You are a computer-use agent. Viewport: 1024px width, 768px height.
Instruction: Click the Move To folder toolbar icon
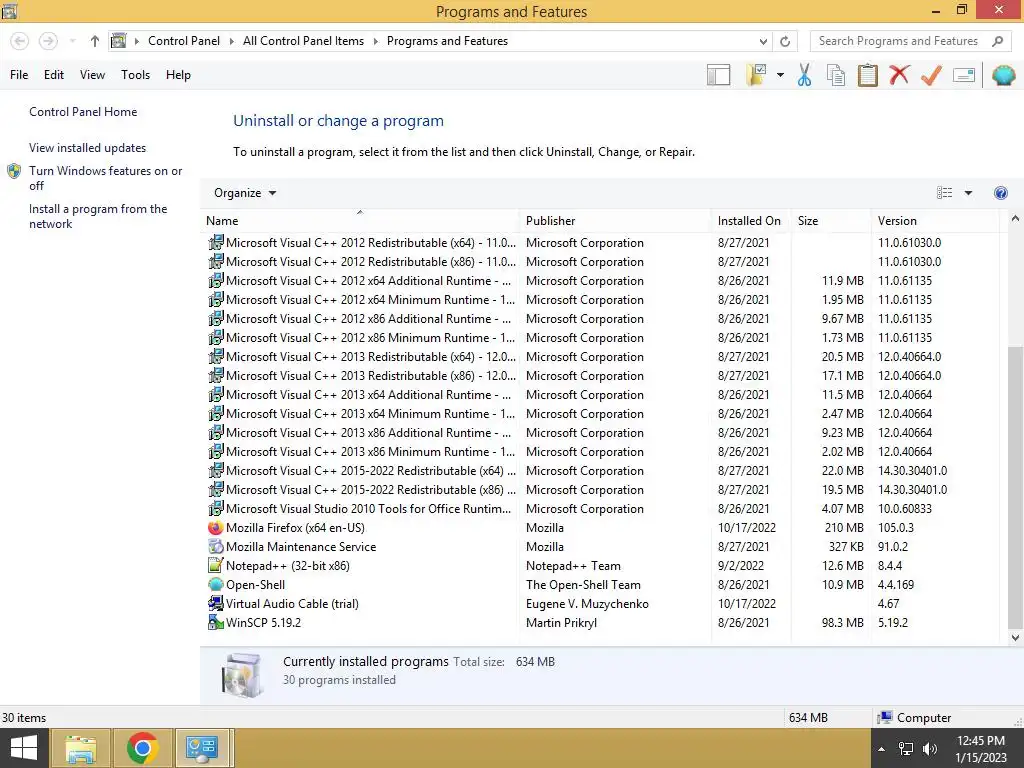[x=756, y=75]
